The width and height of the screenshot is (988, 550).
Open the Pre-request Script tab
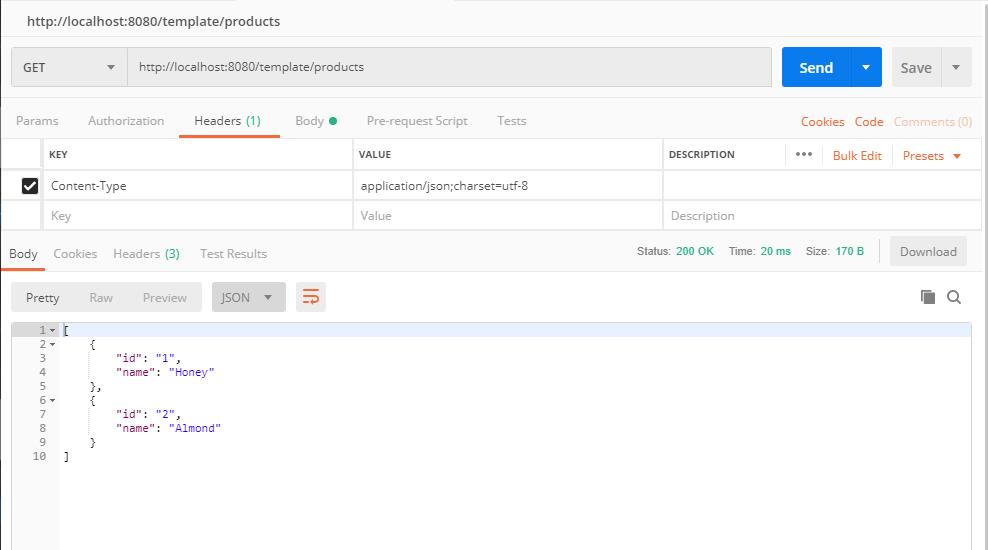417,121
